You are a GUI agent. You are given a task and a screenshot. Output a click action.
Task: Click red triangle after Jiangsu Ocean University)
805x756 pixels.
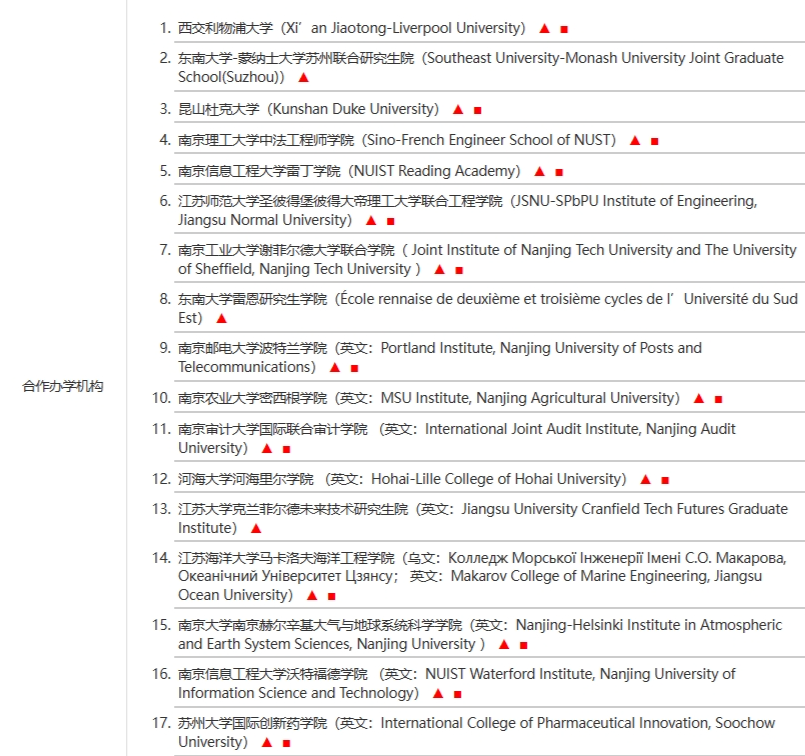tap(312, 595)
